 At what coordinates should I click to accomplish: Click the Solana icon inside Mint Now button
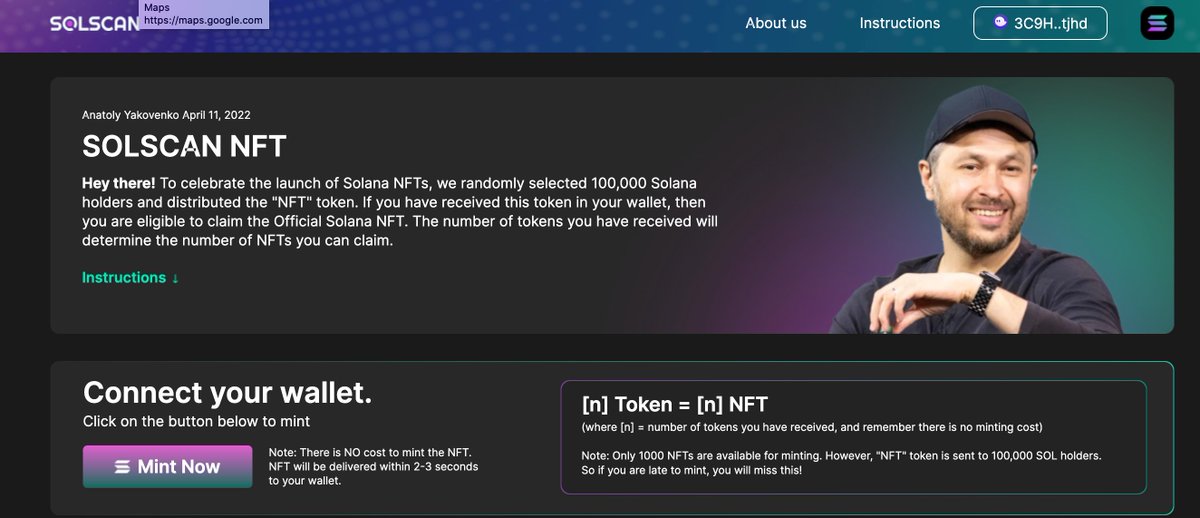123,467
